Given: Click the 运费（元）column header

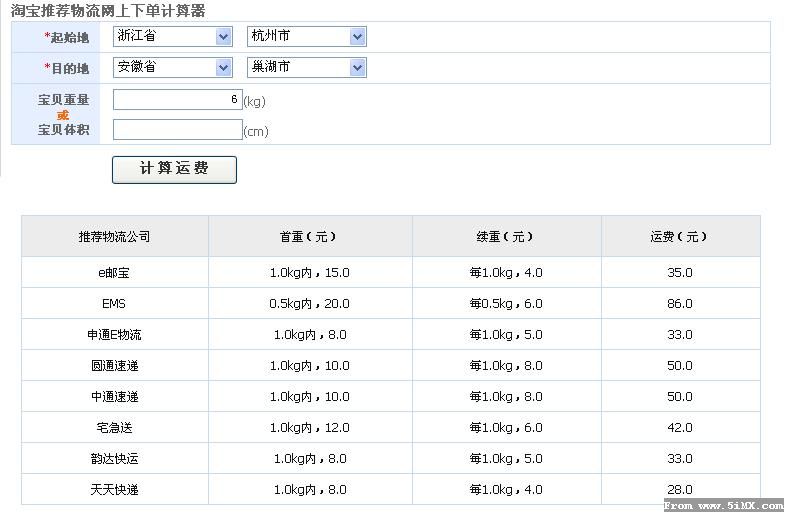Looking at the screenshot, I should (x=680, y=237).
